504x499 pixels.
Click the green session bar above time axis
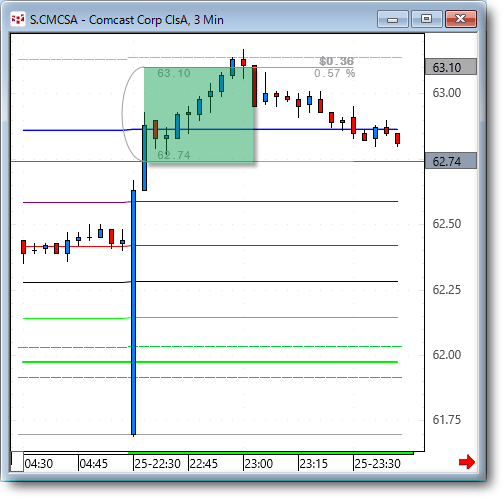[271, 453]
